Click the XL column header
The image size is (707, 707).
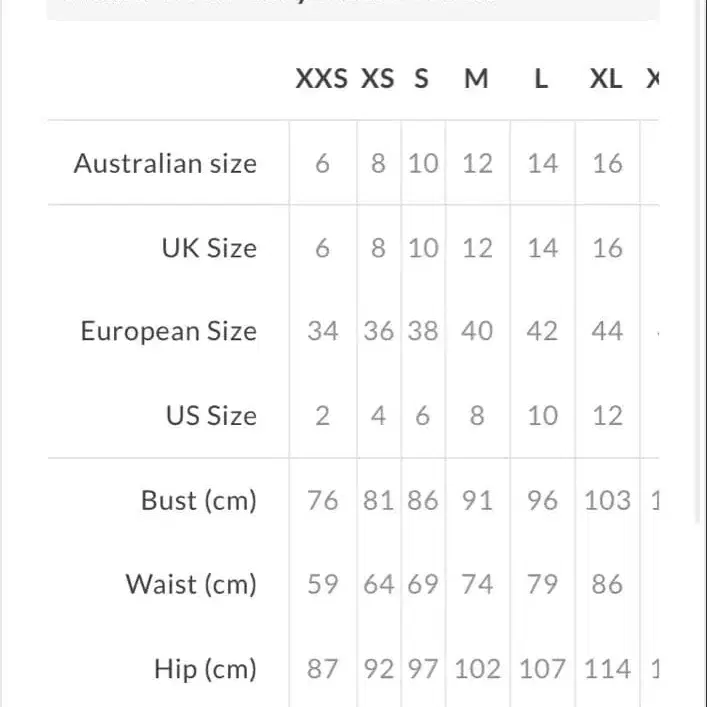[606, 79]
